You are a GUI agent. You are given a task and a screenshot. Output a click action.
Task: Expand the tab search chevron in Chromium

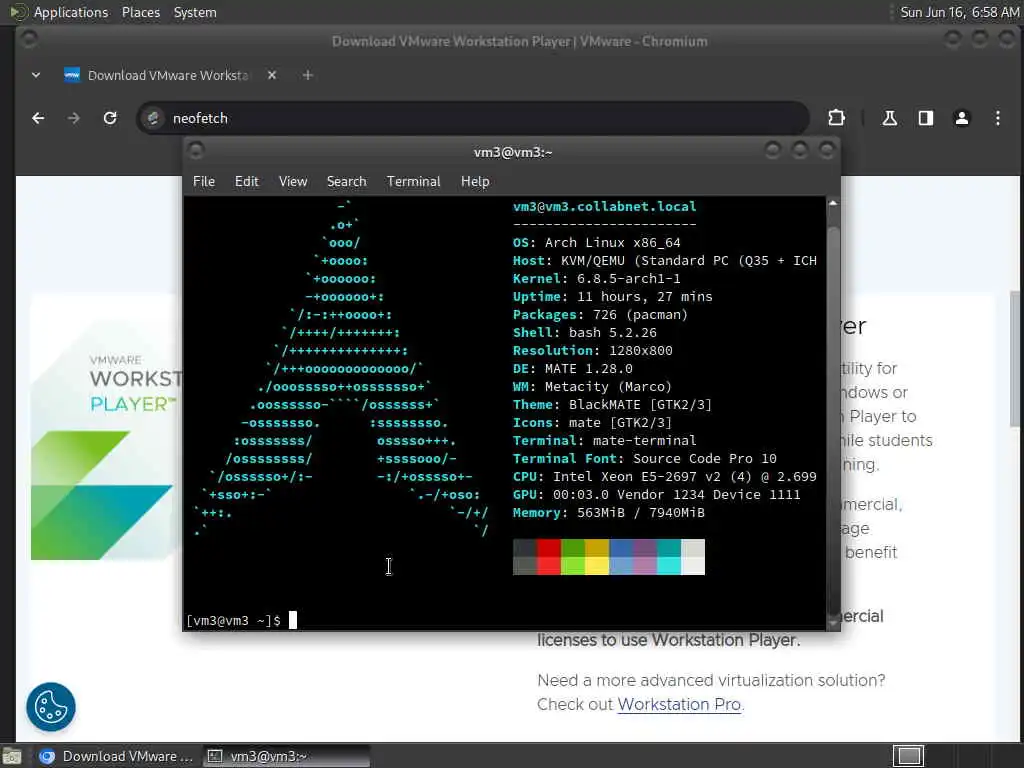click(36, 75)
